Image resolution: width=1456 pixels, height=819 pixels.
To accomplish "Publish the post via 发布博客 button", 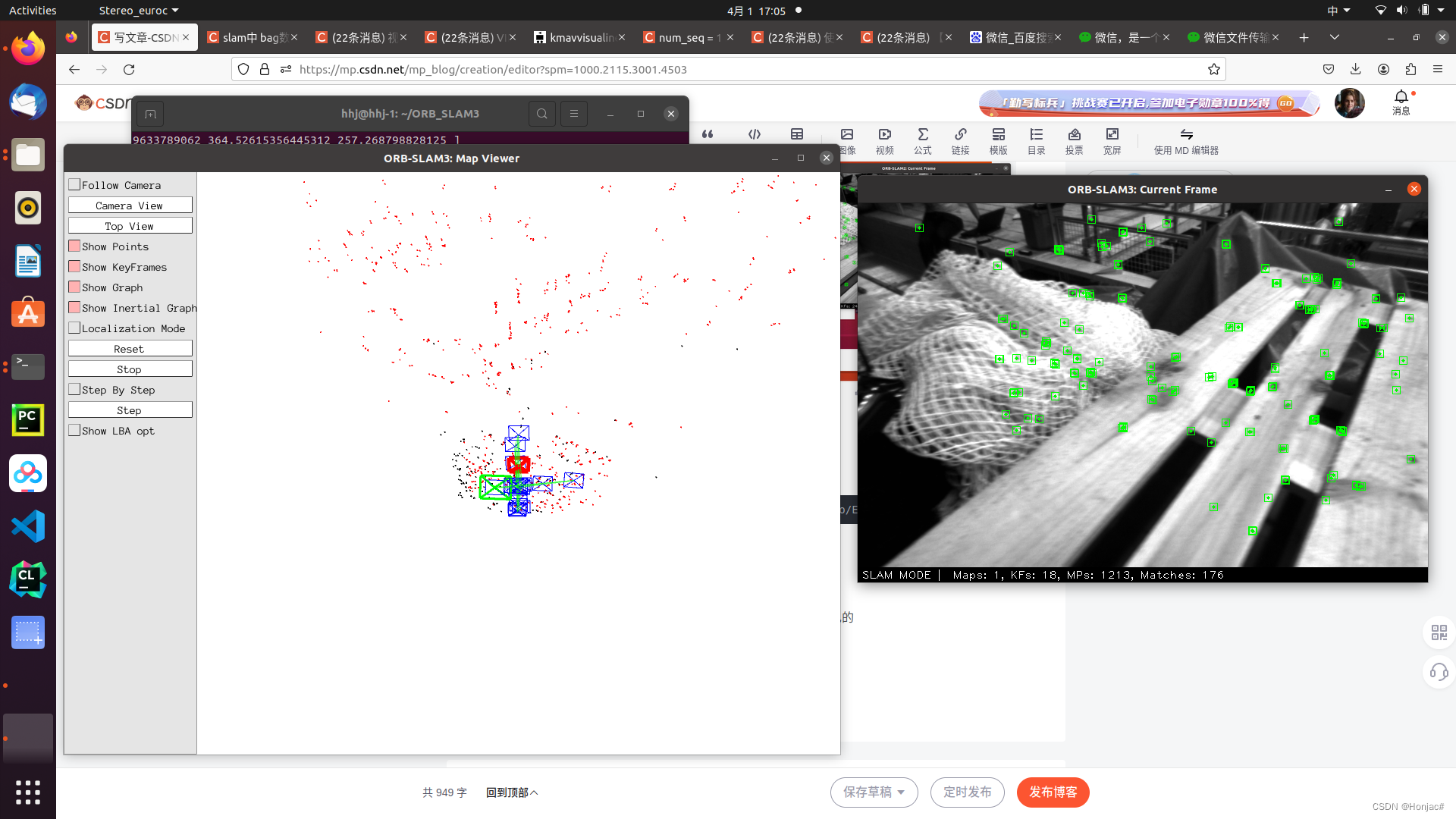I will [x=1054, y=792].
